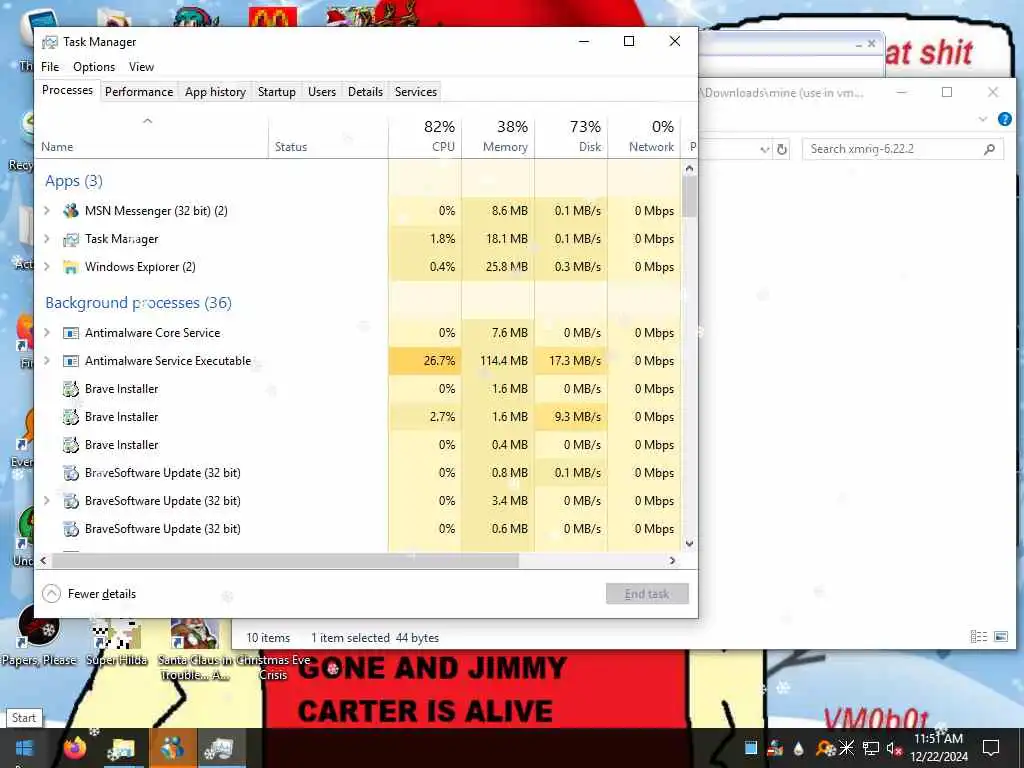Switch to the Performance tab

(139, 91)
